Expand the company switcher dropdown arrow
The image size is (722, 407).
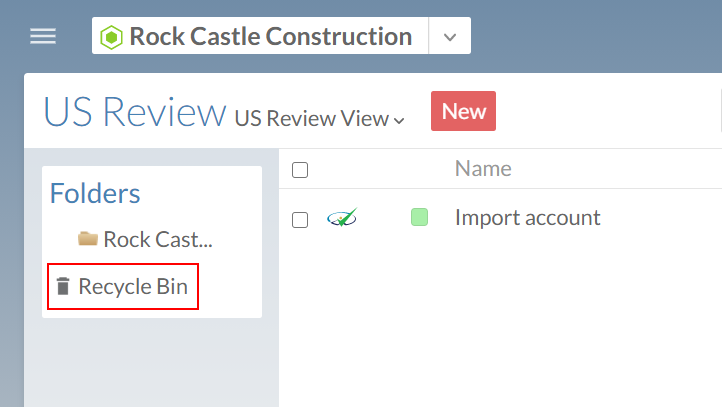(450, 37)
